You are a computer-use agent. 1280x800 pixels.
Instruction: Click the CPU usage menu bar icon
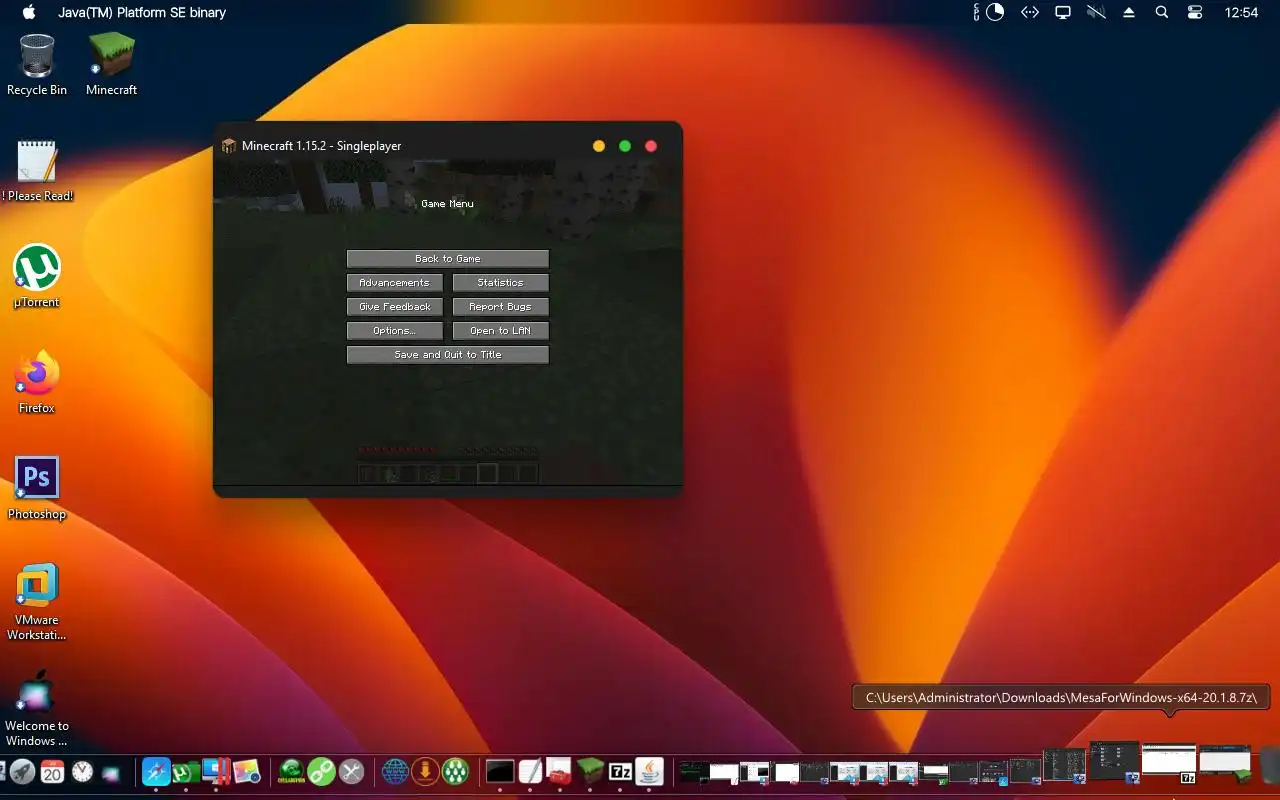coord(990,13)
